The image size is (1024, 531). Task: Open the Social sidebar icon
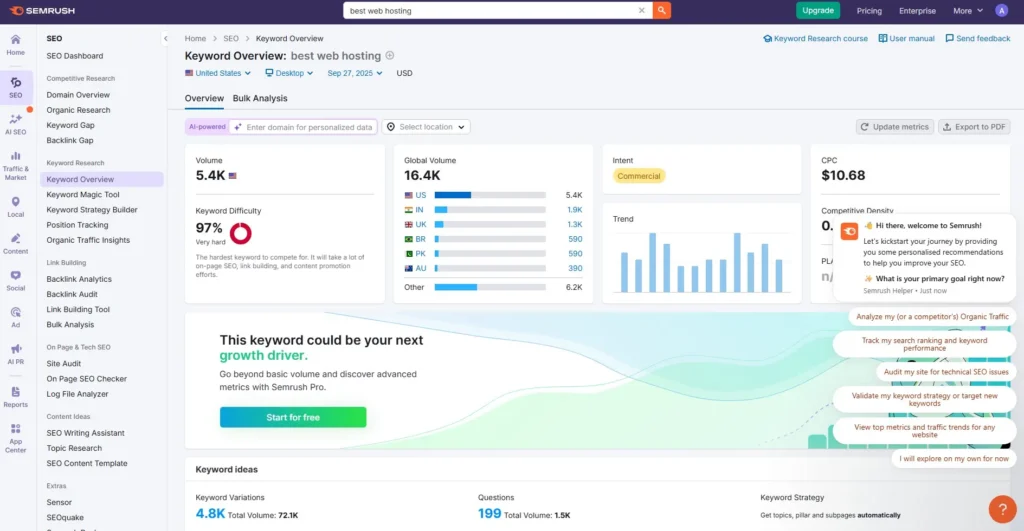coord(16,281)
